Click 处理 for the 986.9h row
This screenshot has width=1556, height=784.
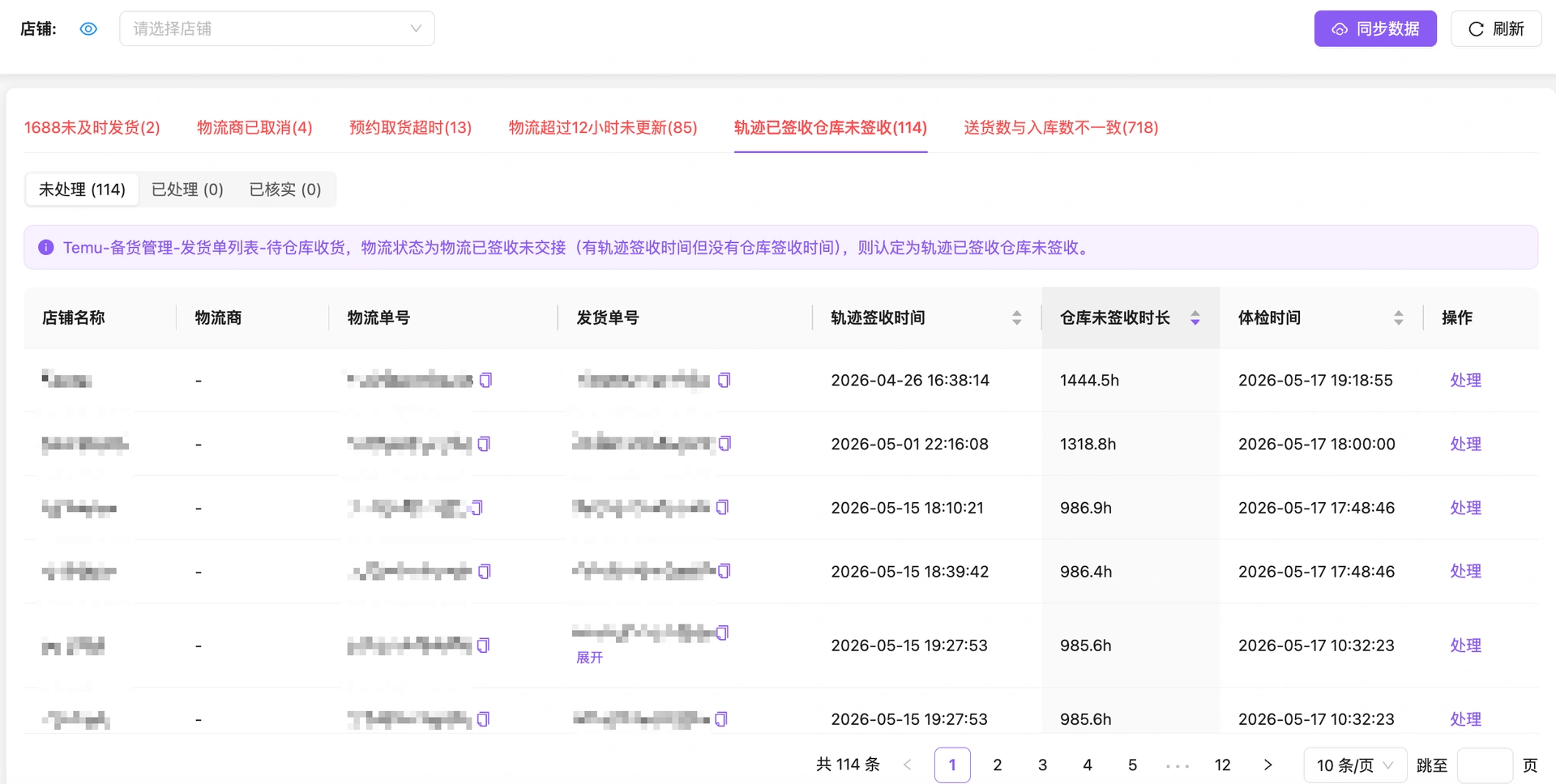pyautogui.click(x=1465, y=508)
